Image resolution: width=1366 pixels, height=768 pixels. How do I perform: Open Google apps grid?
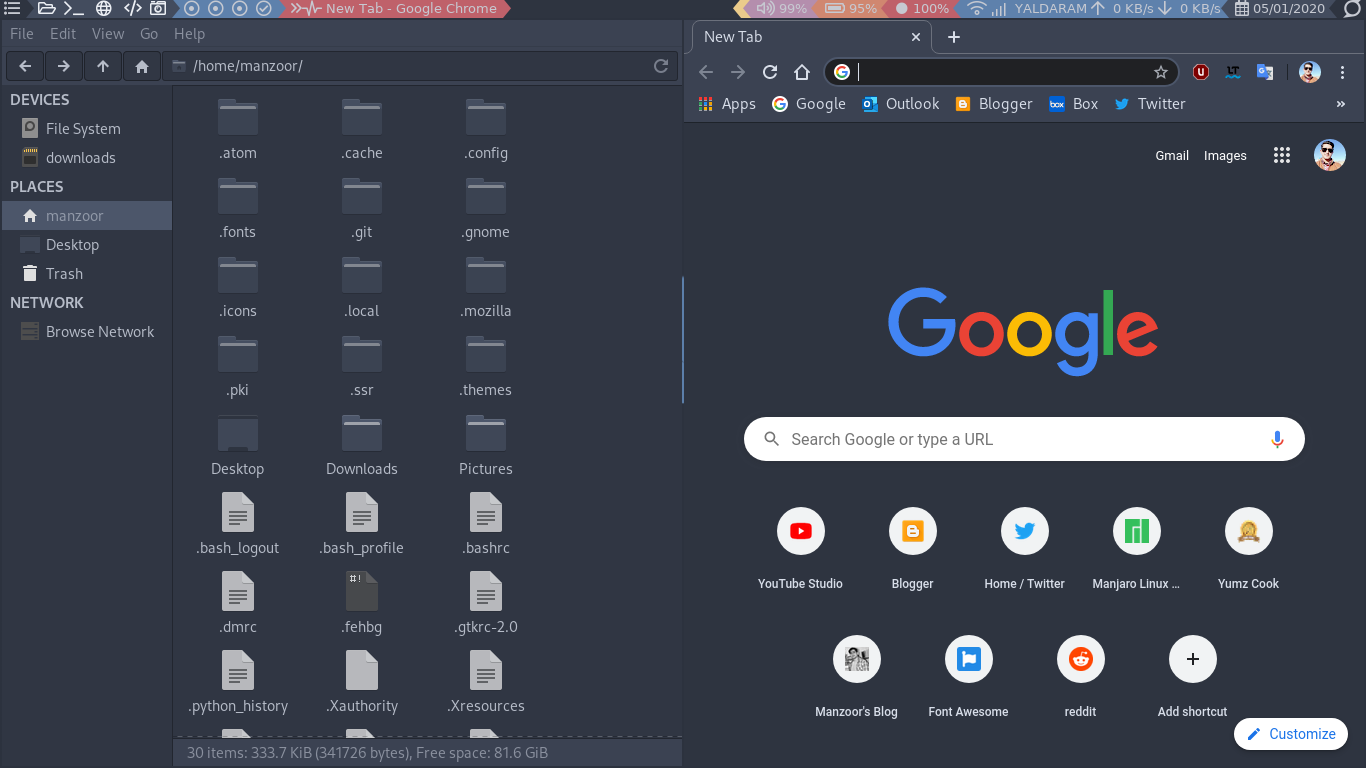(x=1282, y=155)
